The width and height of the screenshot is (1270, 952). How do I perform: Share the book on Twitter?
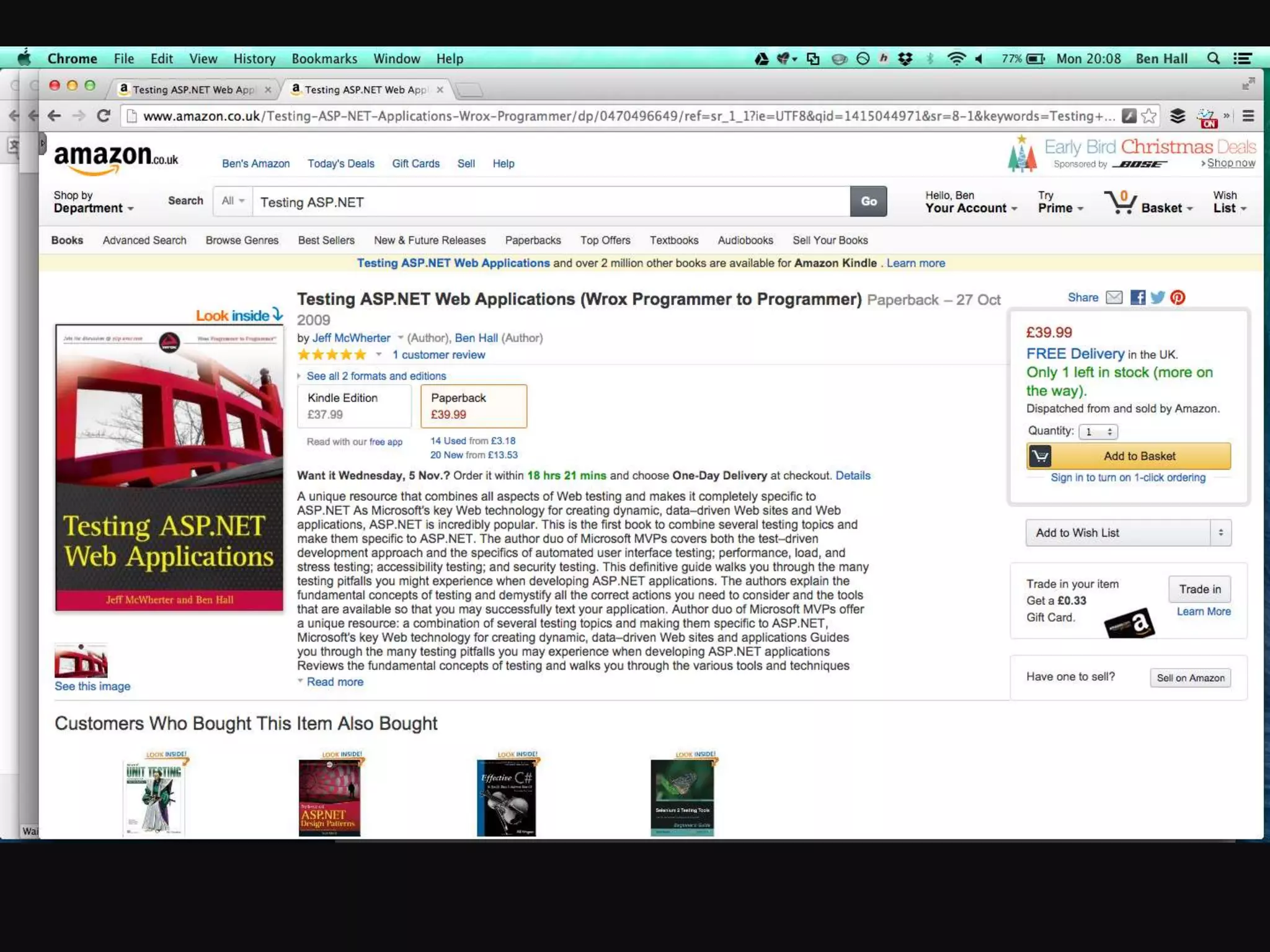click(1157, 297)
